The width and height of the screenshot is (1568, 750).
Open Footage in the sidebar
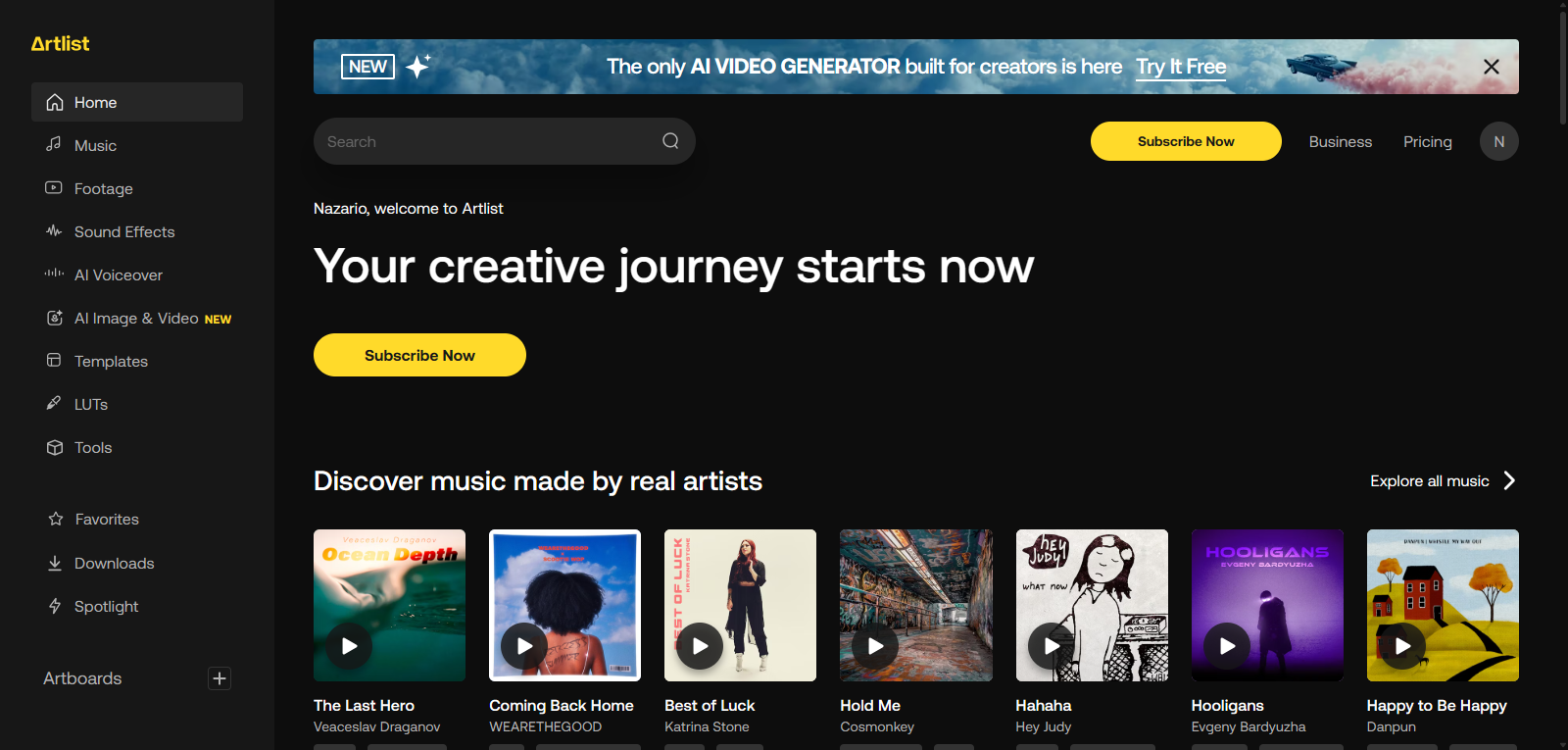coord(137,188)
